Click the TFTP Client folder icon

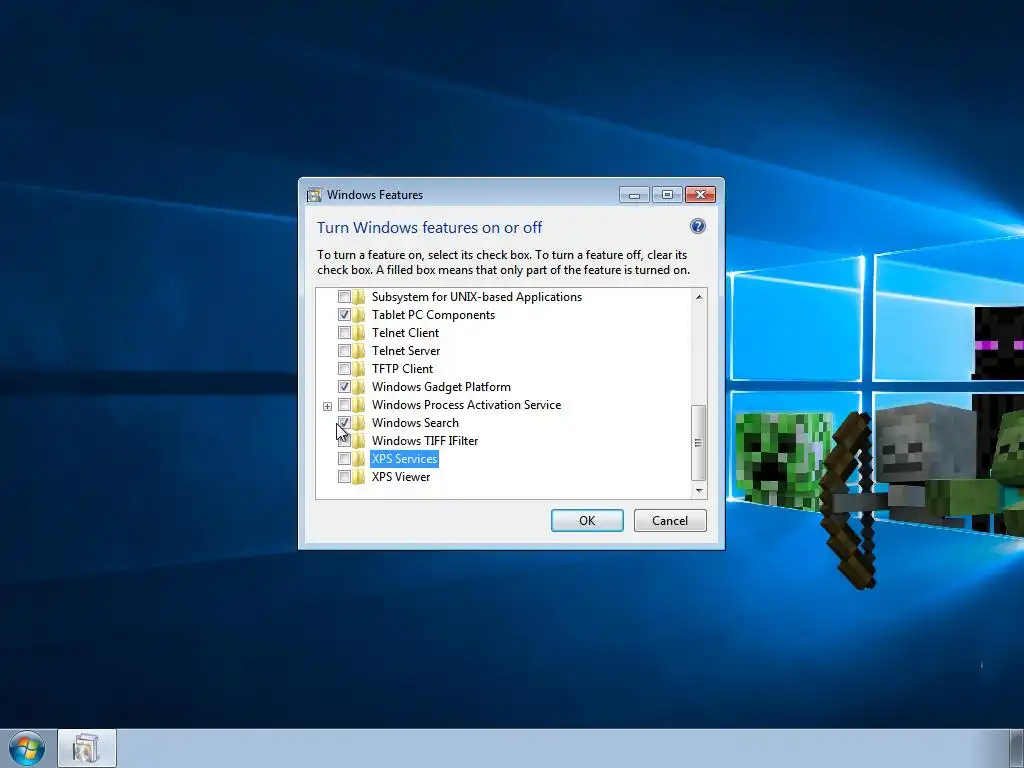point(359,369)
